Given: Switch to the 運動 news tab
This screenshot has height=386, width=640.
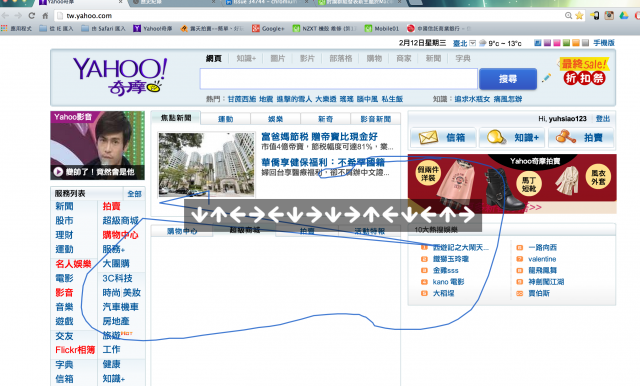Looking at the screenshot, I should coord(225,119).
